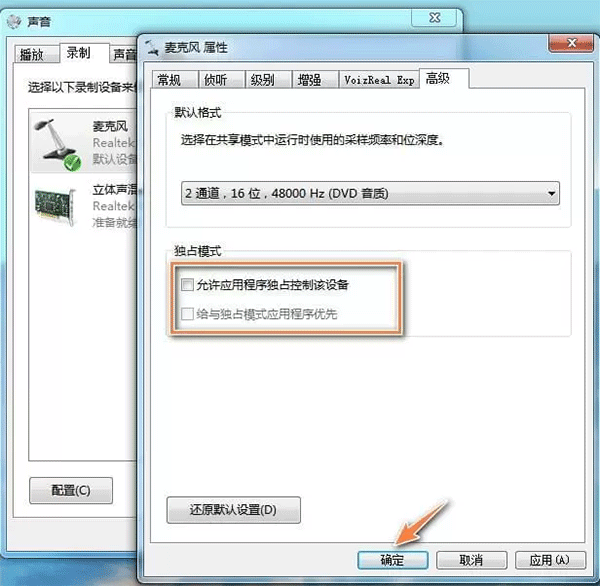Viewport: 600px width, 586px height.
Task: Confirm settings with the 确定 button
Action: (x=393, y=560)
